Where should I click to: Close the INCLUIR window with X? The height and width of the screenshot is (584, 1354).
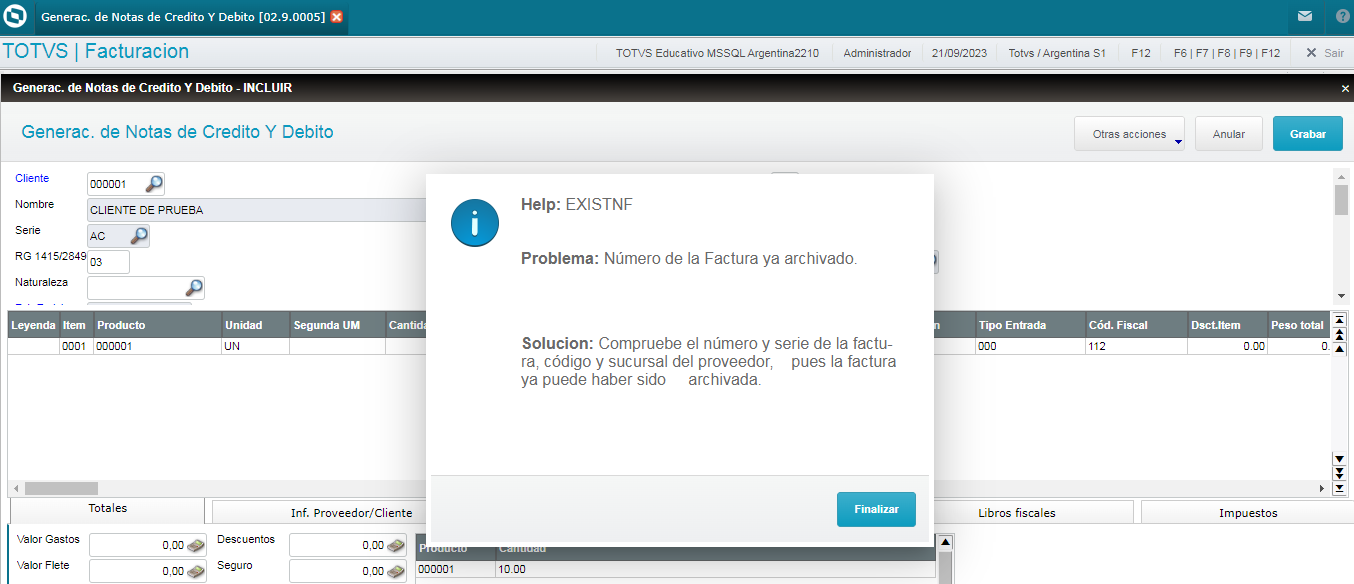(x=1345, y=88)
